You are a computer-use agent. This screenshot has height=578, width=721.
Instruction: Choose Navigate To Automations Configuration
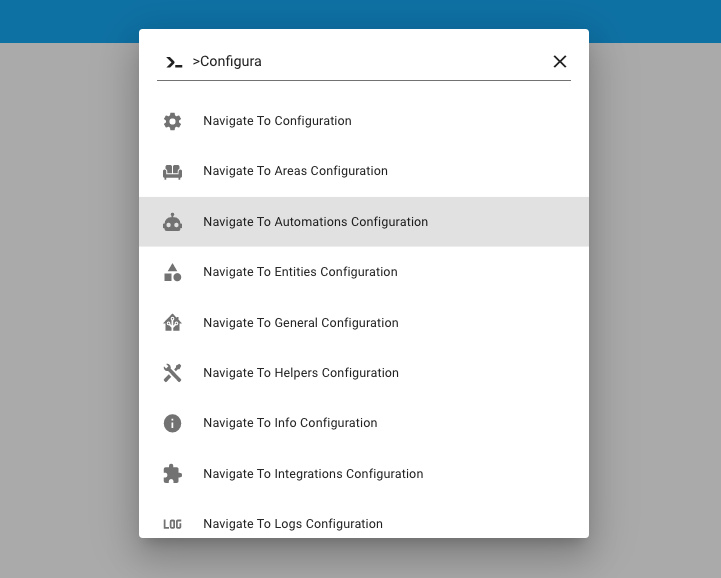315,222
